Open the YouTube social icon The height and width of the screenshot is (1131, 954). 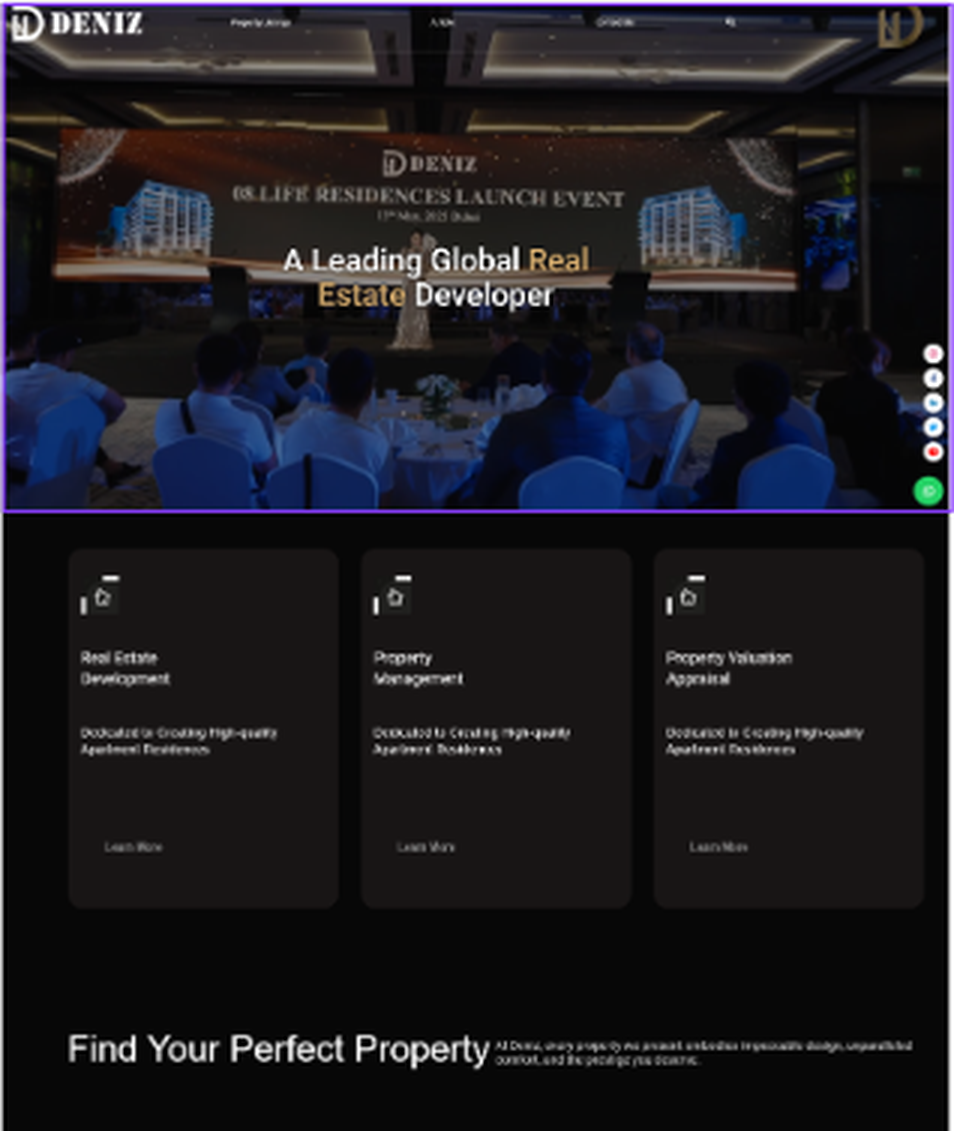pyautogui.click(x=933, y=452)
